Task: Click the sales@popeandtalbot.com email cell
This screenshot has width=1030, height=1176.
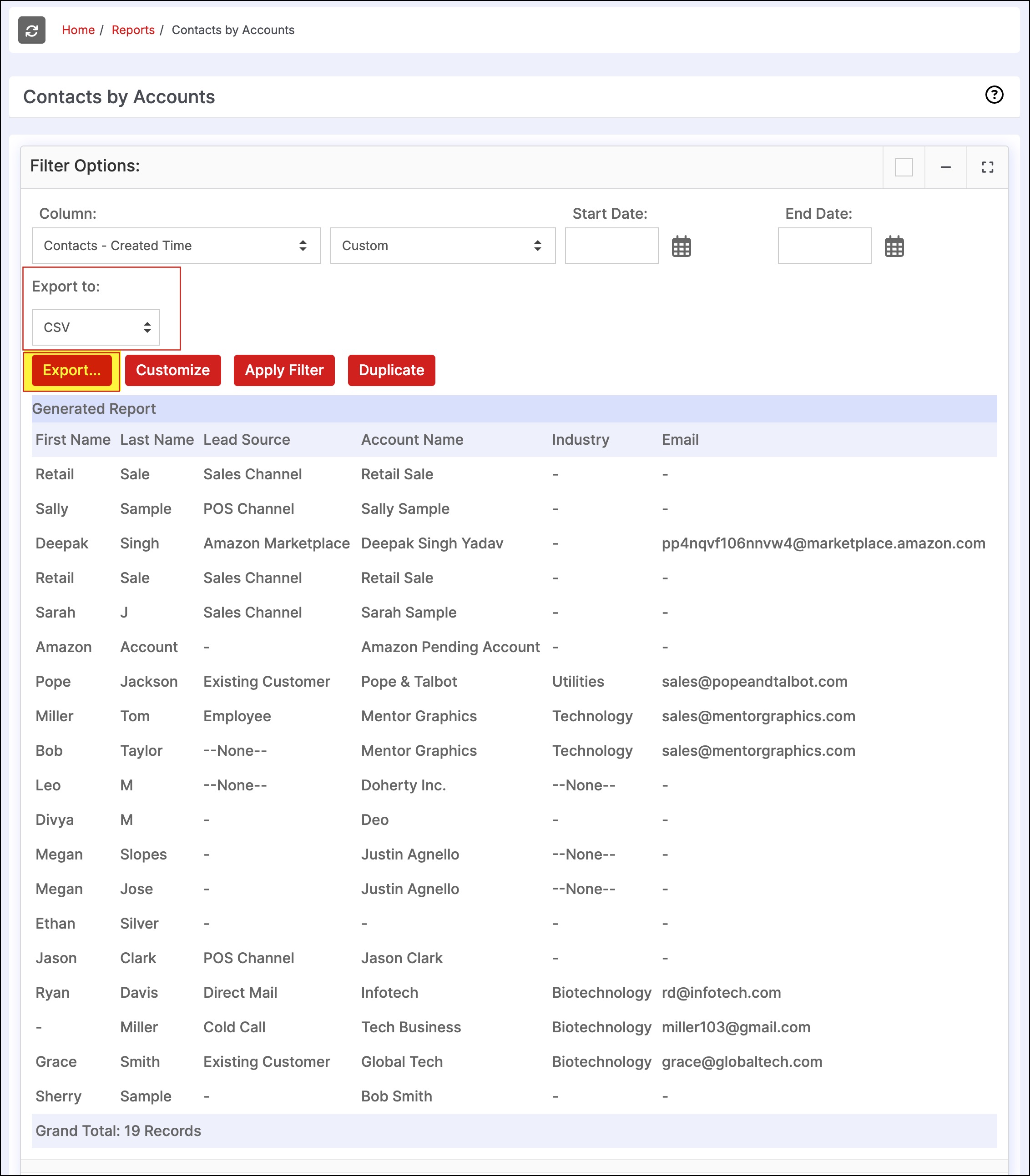Action: click(754, 681)
